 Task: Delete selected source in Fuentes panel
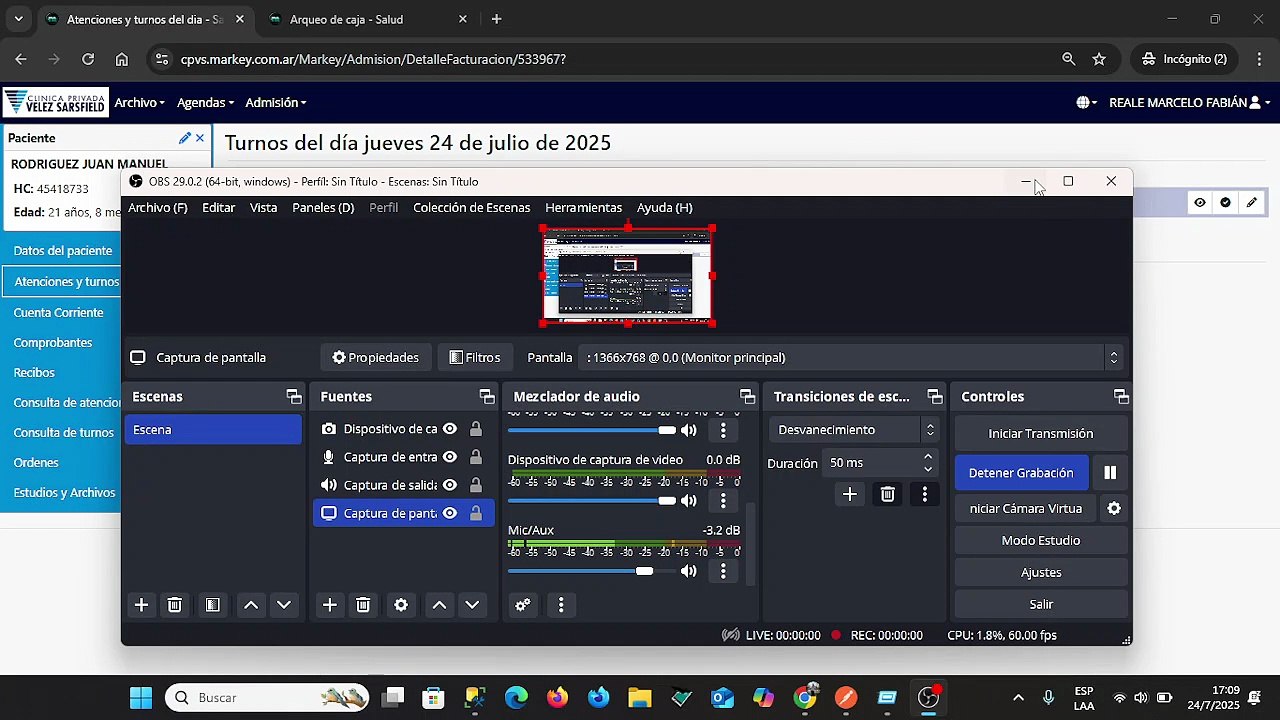363,605
